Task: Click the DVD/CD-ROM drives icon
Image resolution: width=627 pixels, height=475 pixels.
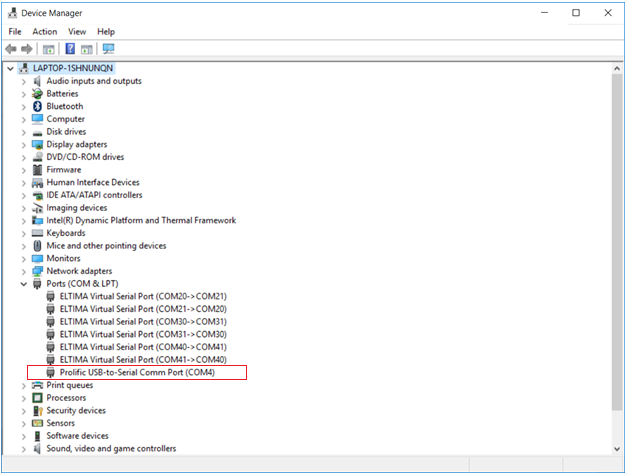Action: click(38, 157)
